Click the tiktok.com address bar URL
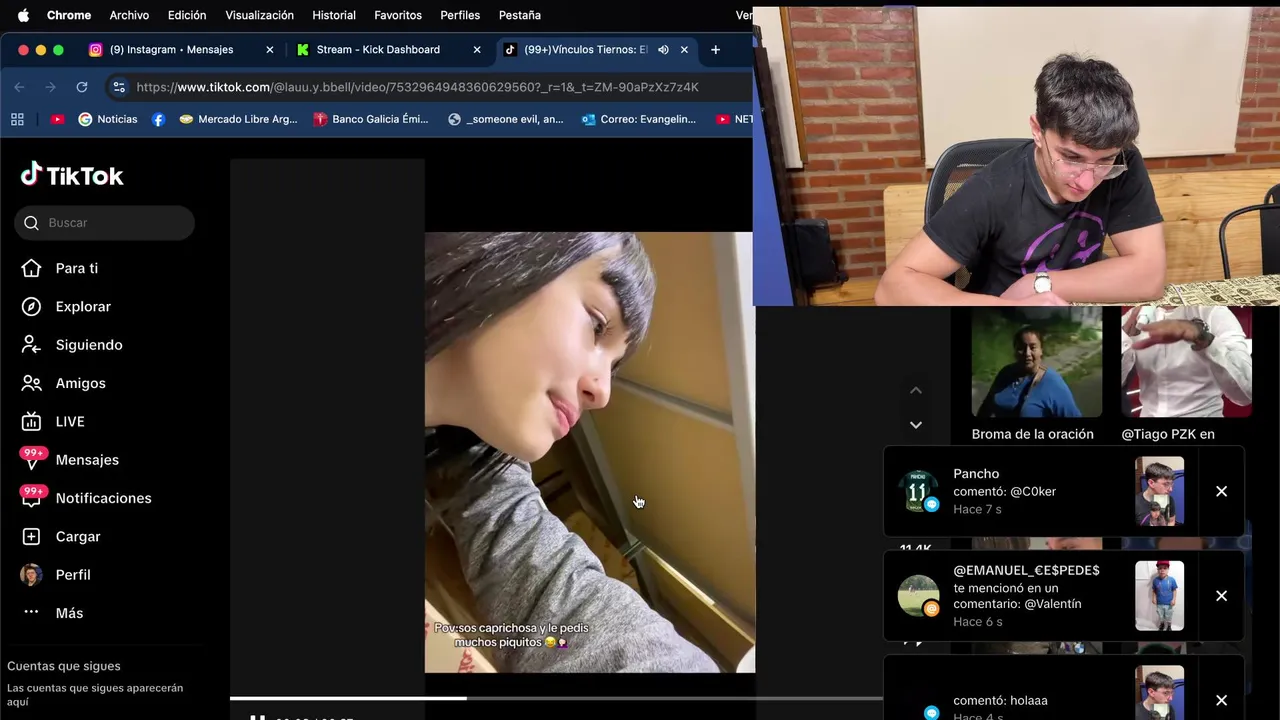The image size is (1280, 720). coord(417,87)
